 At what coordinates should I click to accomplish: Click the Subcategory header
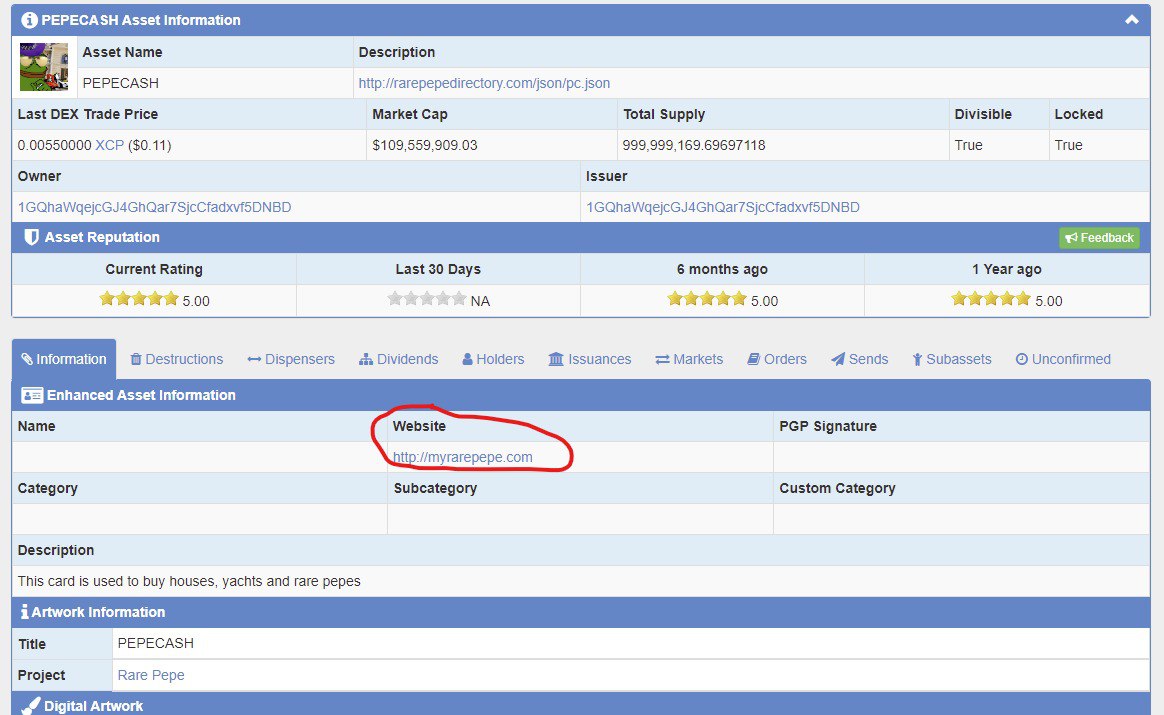(x=435, y=489)
